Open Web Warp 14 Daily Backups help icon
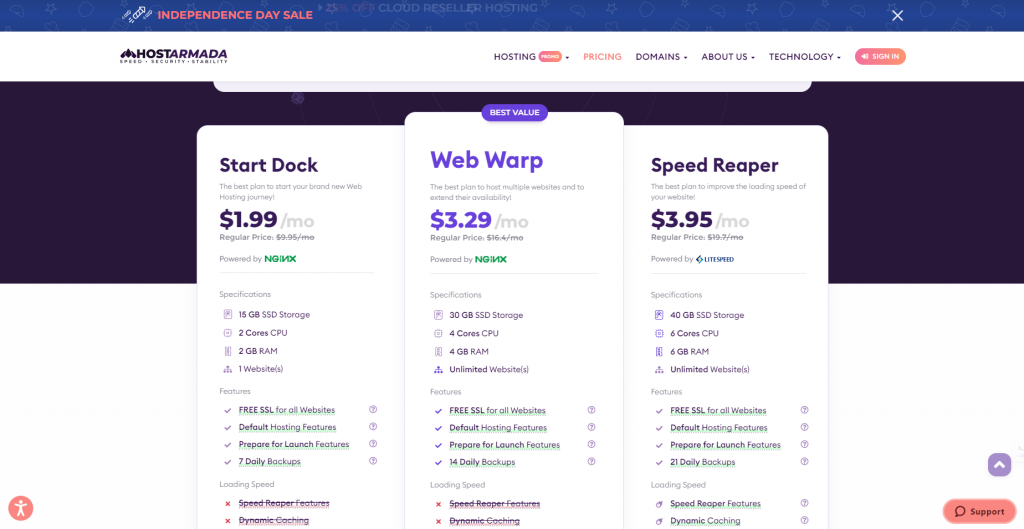This screenshot has height=529, width=1024. click(591, 461)
